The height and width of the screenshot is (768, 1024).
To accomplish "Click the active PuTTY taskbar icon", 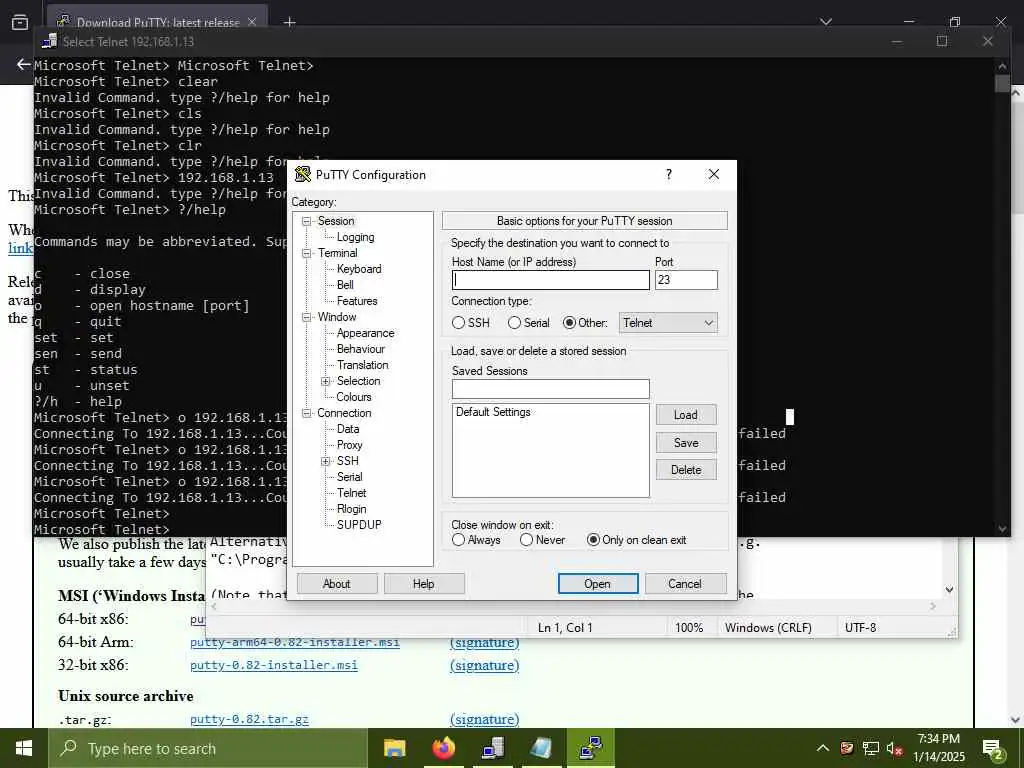I will click(x=590, y=748).
